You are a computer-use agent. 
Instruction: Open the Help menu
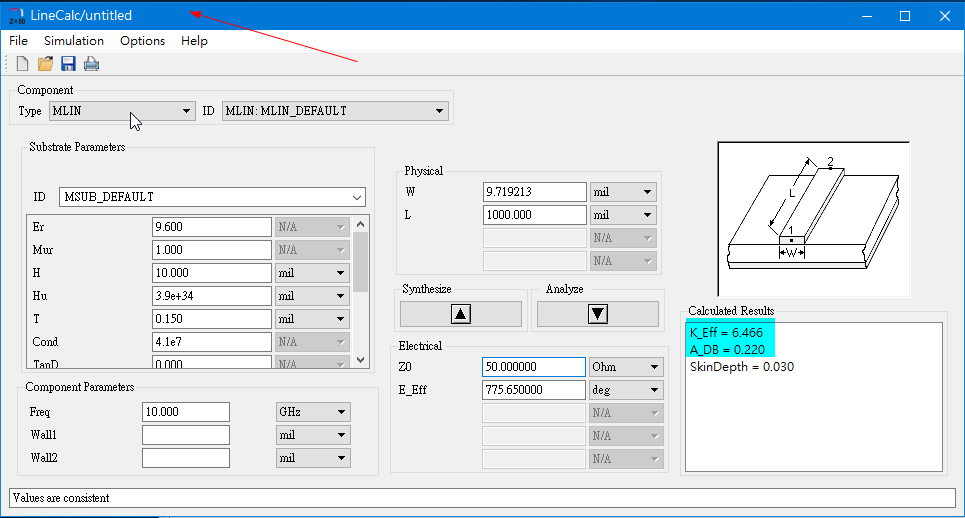194,41
